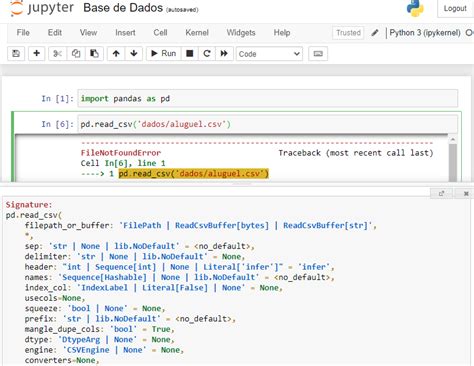The height and width of the screenshot is (366, 474).
Task: Click mangle_dupe_cols parameter line
Action: pos(99,329)
